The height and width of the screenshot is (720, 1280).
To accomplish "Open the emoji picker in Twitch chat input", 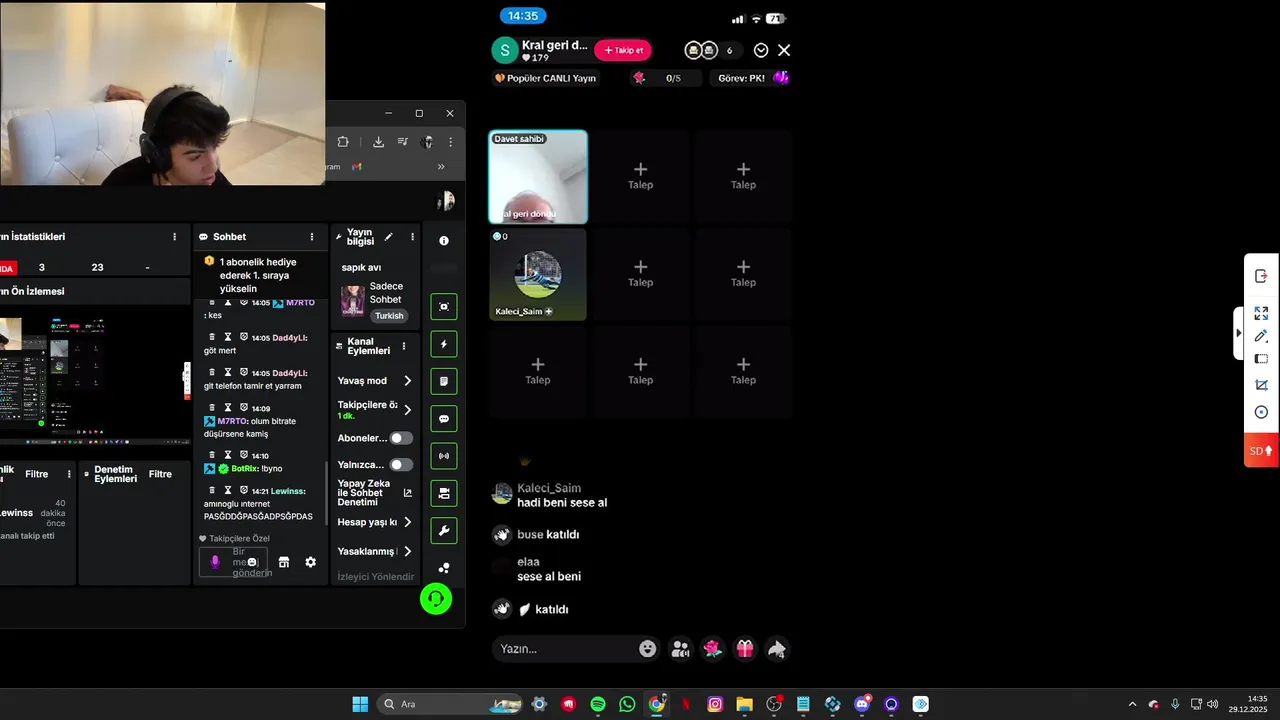I will click(252, 562).
